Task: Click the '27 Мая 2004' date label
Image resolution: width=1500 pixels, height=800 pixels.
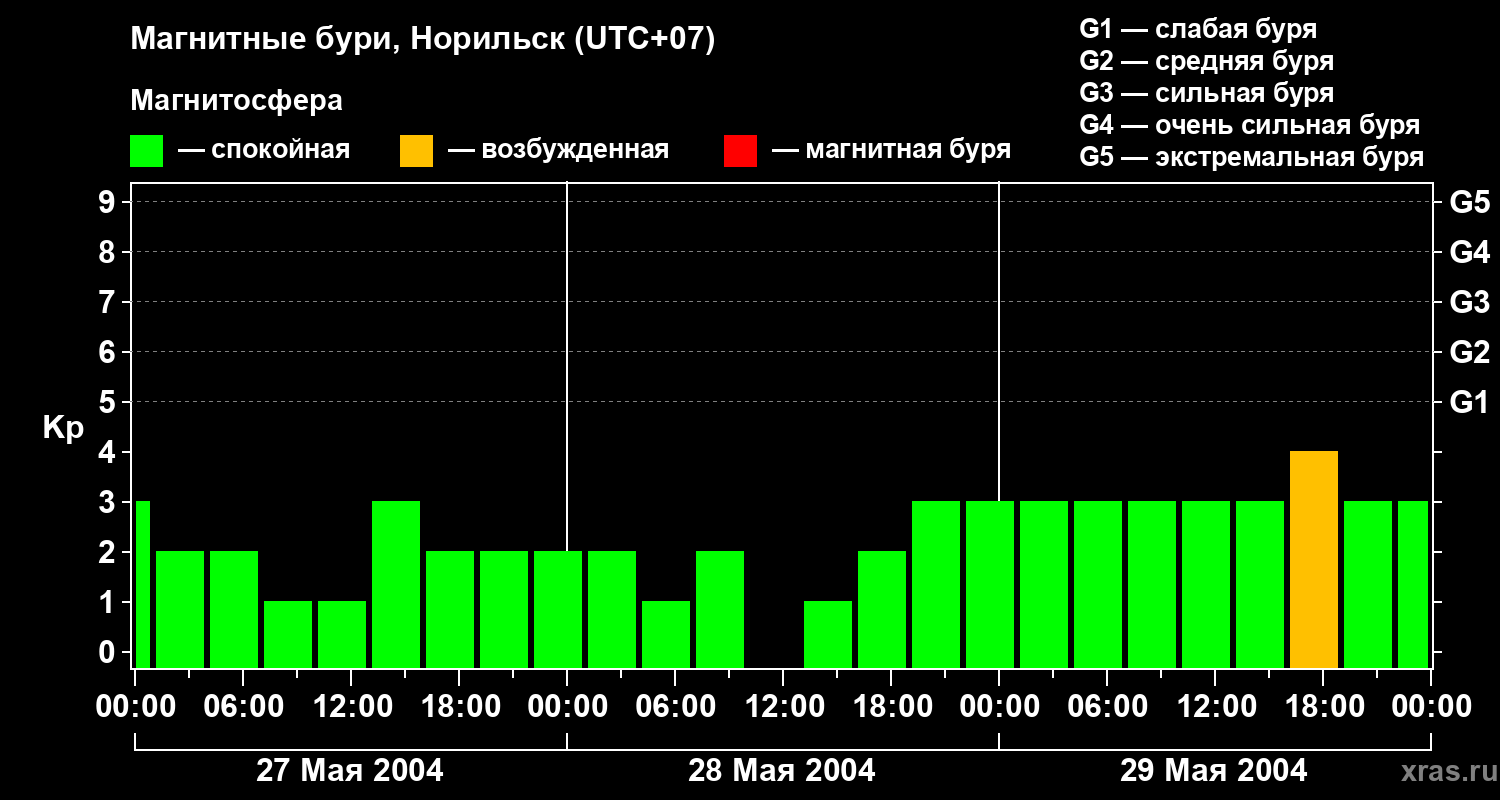Action: tap(350, 771)
